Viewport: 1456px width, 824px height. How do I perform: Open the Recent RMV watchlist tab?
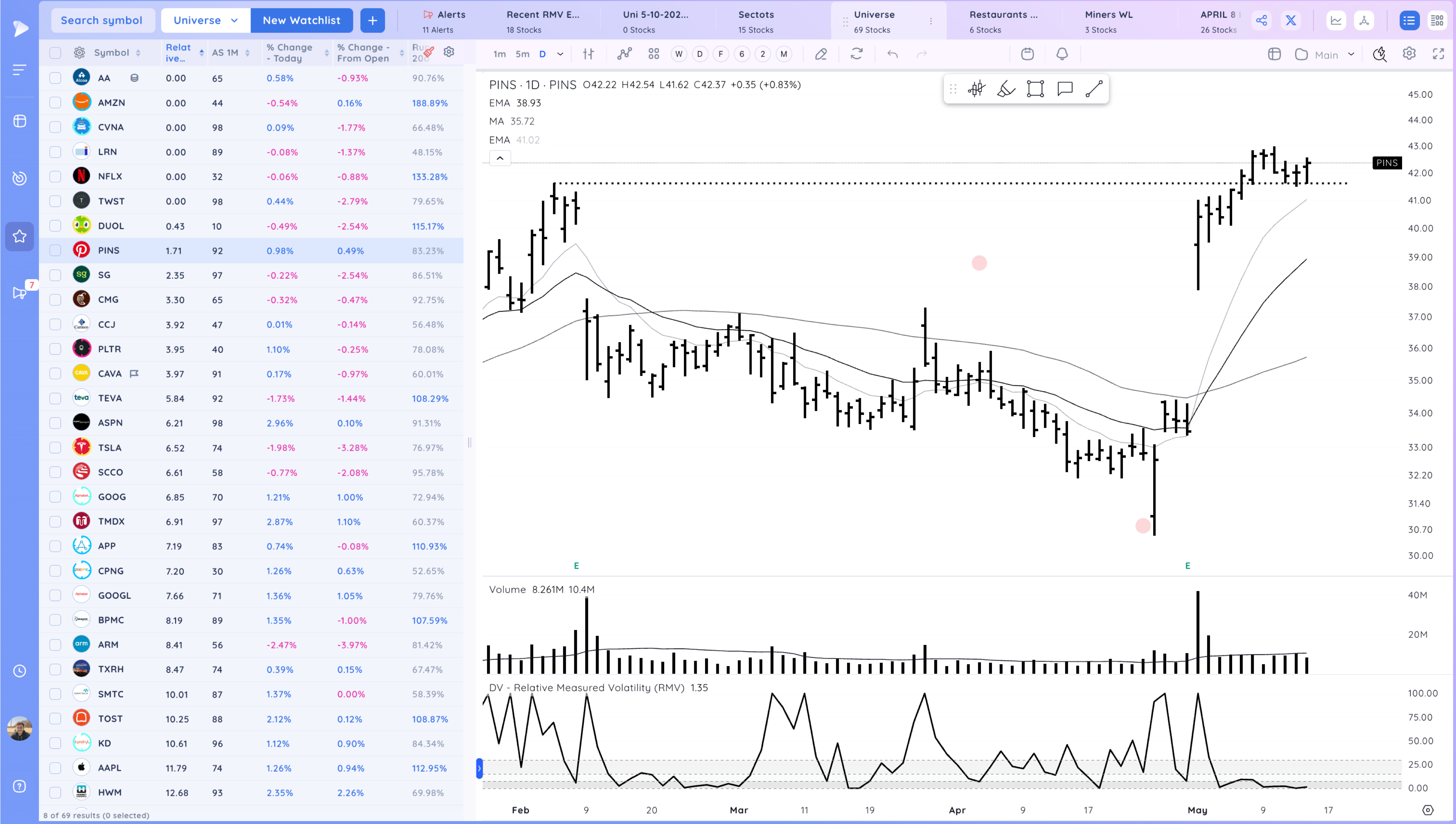[543, 21]
